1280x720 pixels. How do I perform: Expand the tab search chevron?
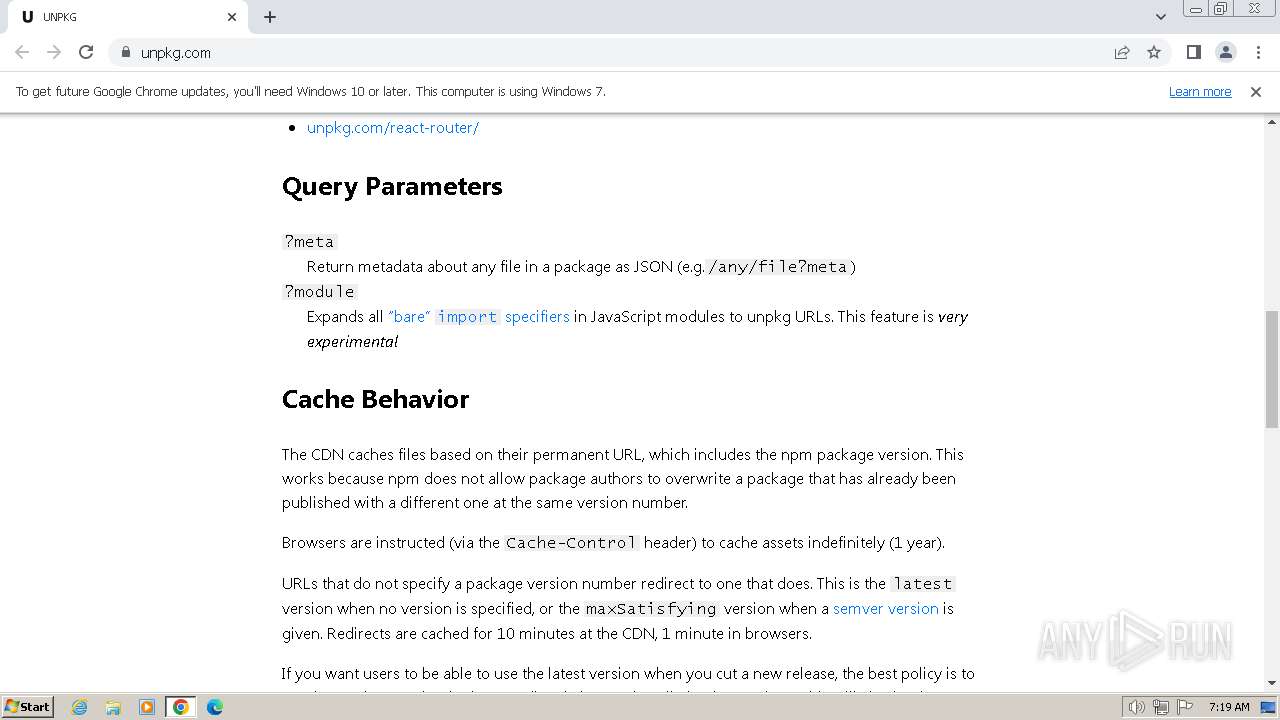click(1161, 17)
